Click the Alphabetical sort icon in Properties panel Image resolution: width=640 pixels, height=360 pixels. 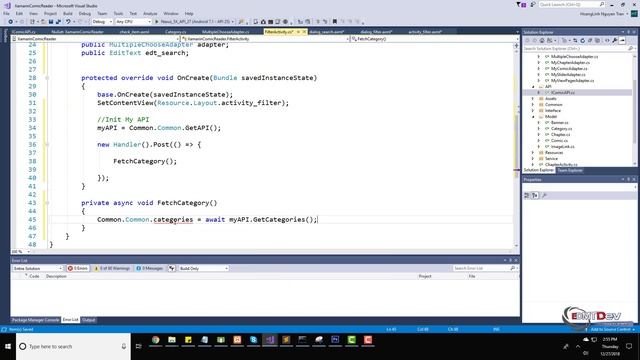535,196
